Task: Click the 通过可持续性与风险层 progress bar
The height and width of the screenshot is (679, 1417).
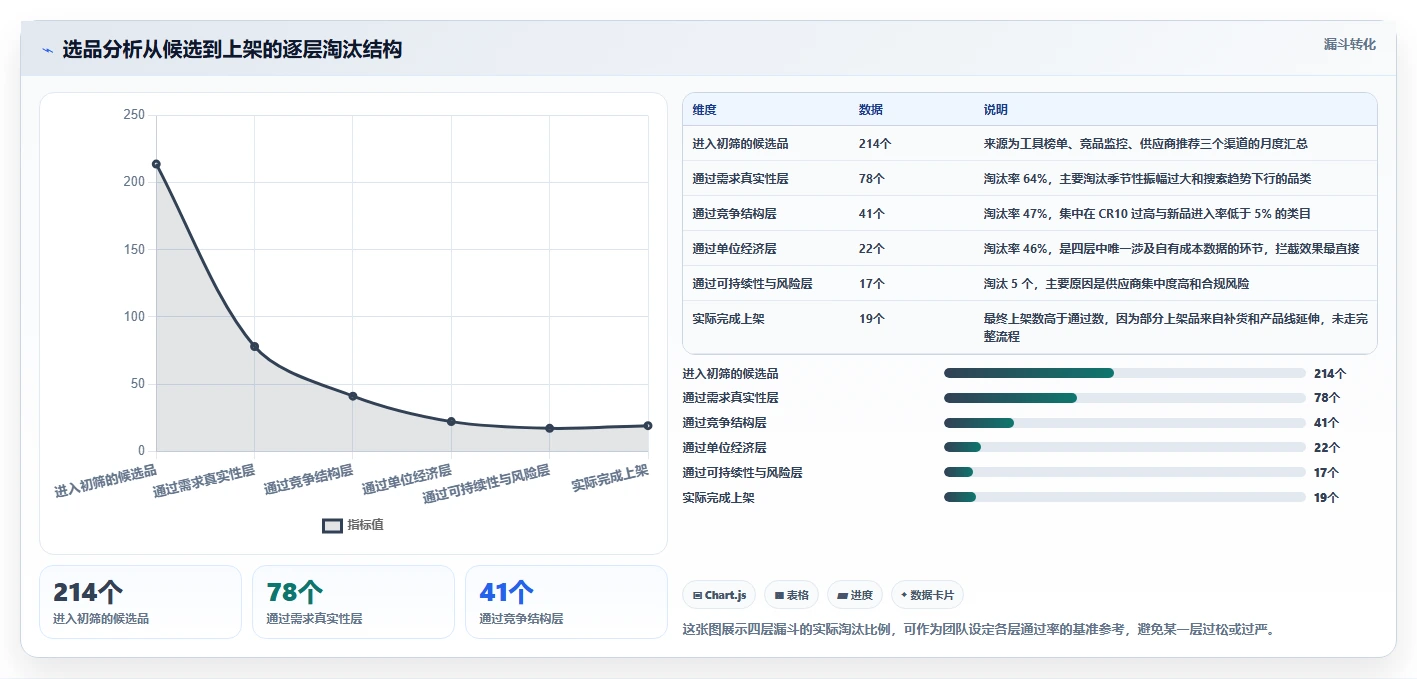Action: pyautogui.click(x=1125, y=472)
